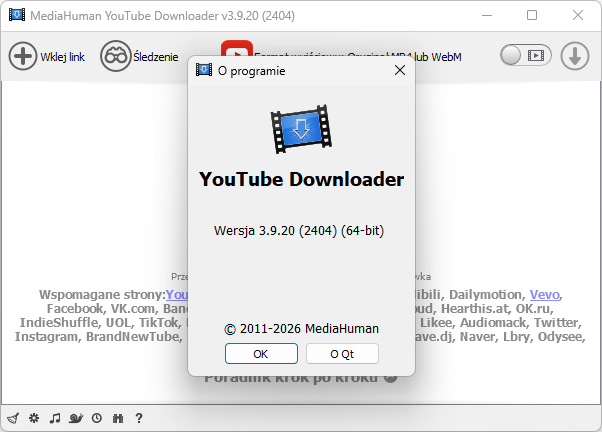Toggle the video mode switch in toolbar

(526, 55)
